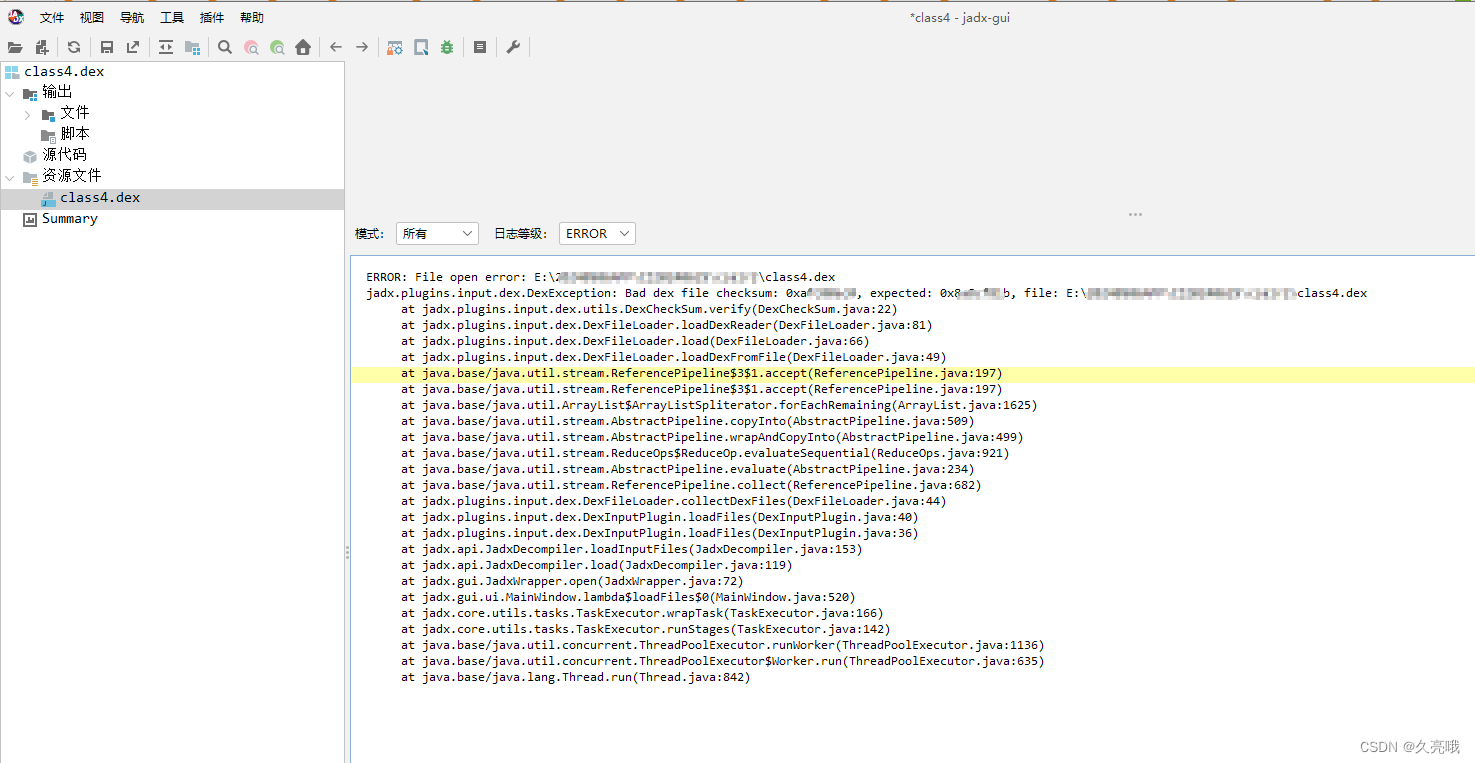Image resolution: width=1475 pixels, height=763 pixels.
Task: Click the Thread.run stack trace line
Action: 575,677
